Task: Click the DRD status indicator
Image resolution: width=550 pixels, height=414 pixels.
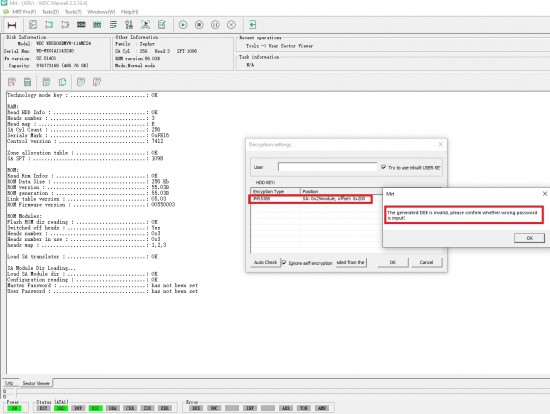Action: pos(61,408)
